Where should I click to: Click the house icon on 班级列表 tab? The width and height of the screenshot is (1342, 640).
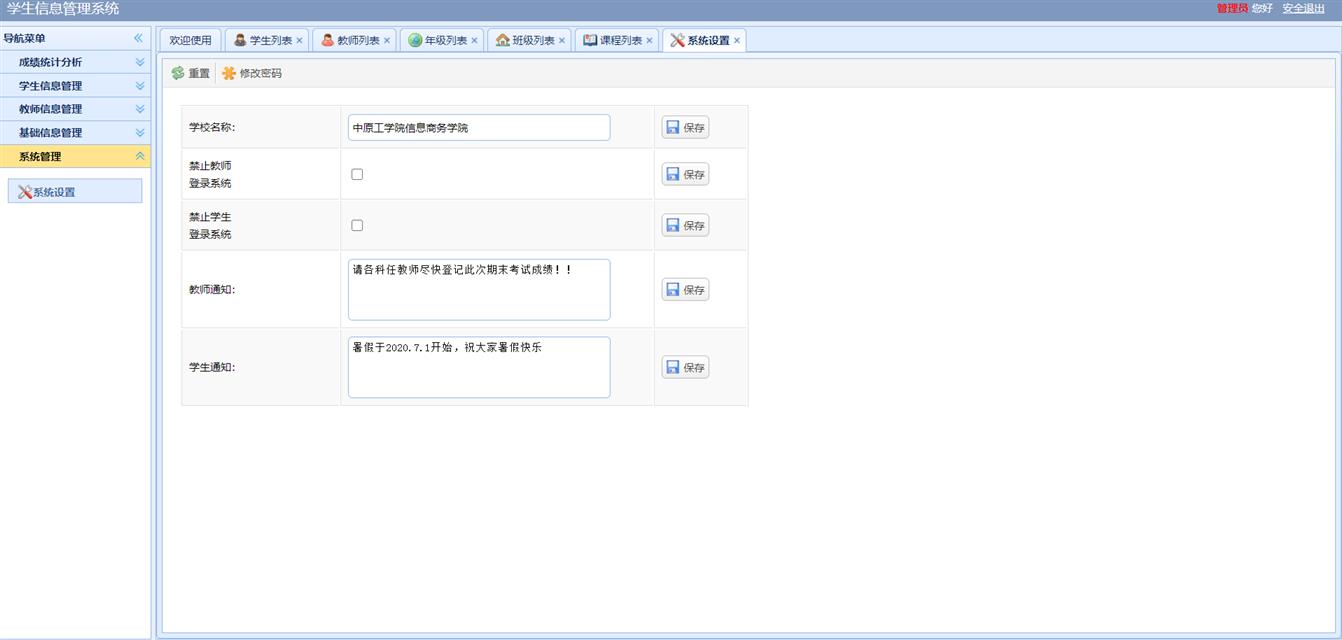point(503,40)
